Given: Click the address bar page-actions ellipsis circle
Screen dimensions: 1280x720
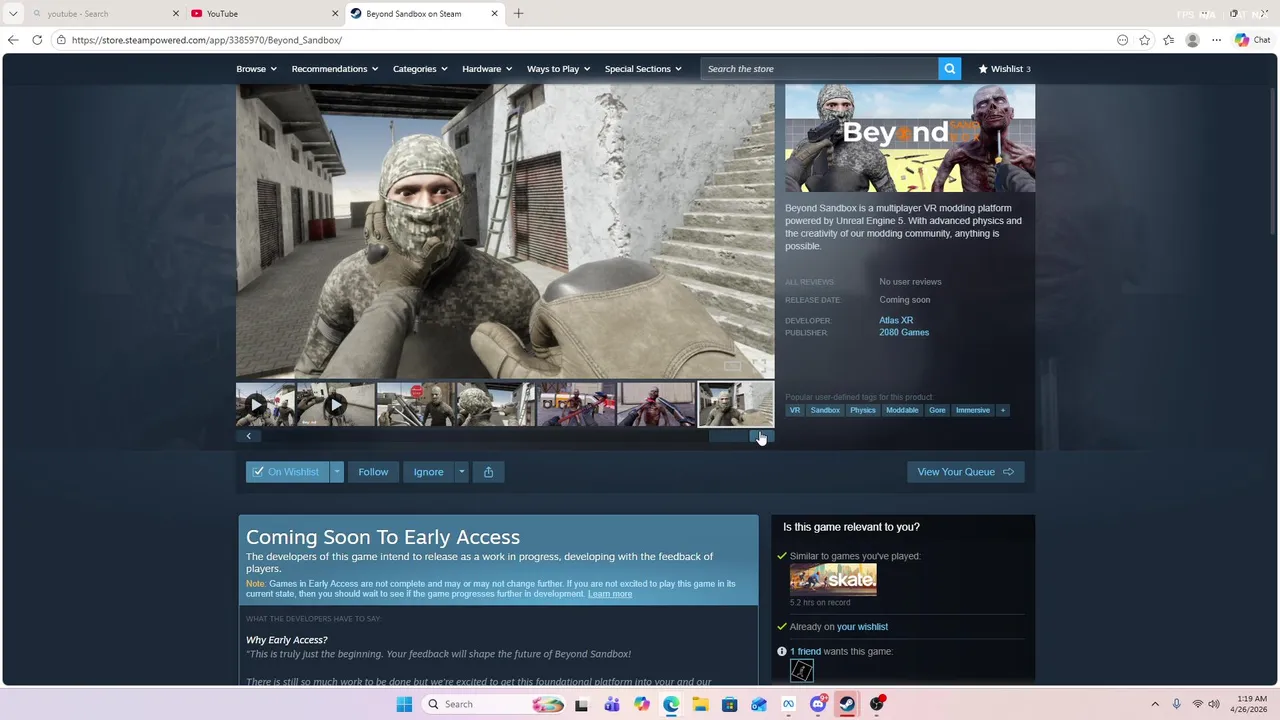Looking at the screenshot, I should (x=1122, y=40).
